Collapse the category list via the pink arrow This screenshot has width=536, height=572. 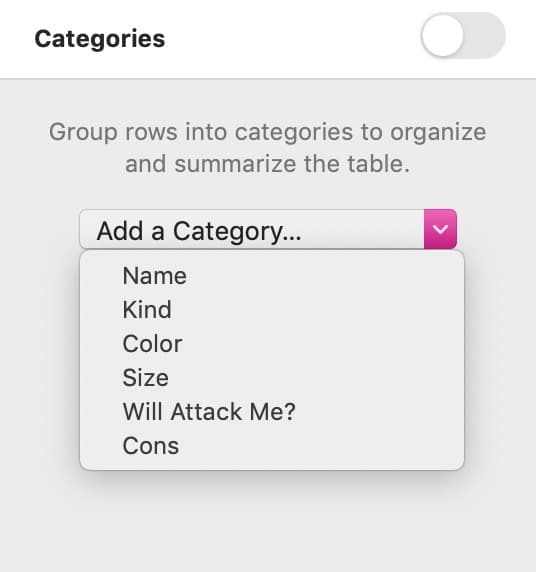click(x=440, y=229)
